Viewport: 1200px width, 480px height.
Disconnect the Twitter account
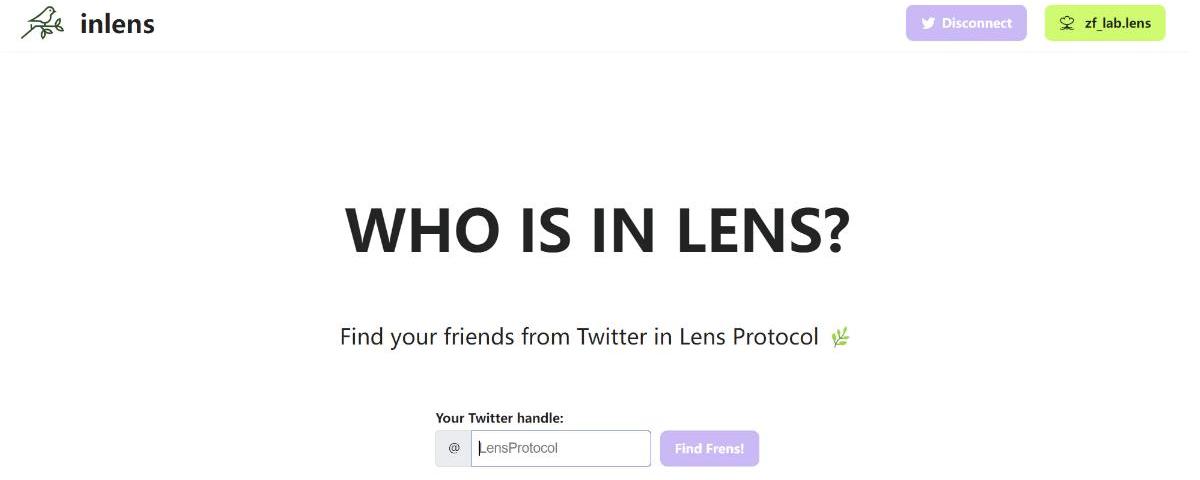pyautogui.click(x=966, y=23)
